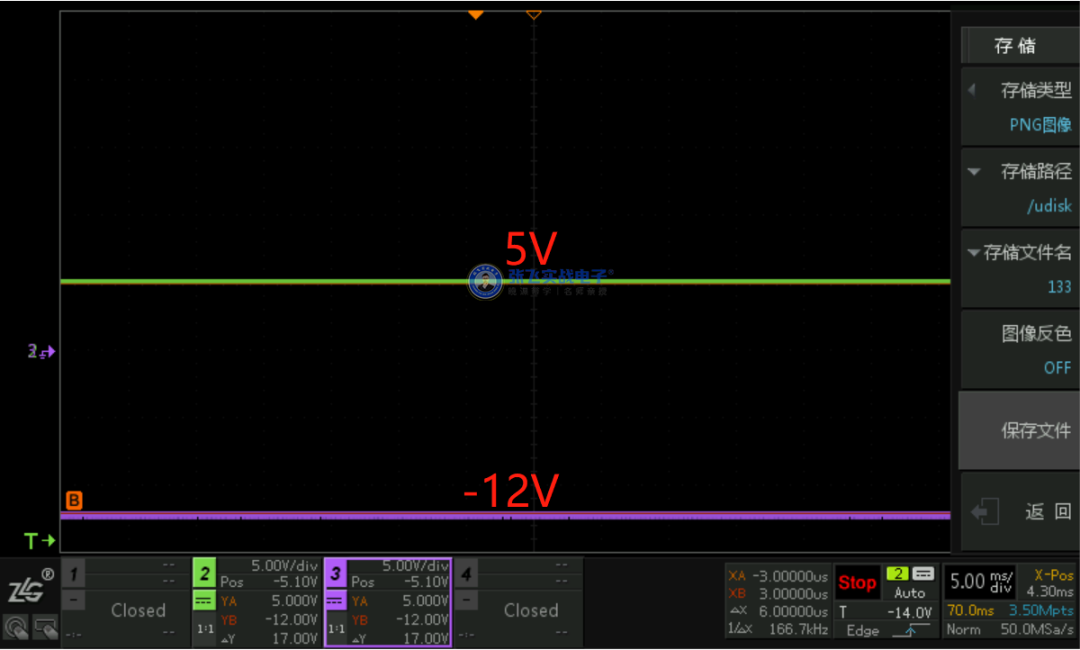Screen dimensions: 1080x650
Task: Select the green channel 2 number button
Action: (204, 573)
